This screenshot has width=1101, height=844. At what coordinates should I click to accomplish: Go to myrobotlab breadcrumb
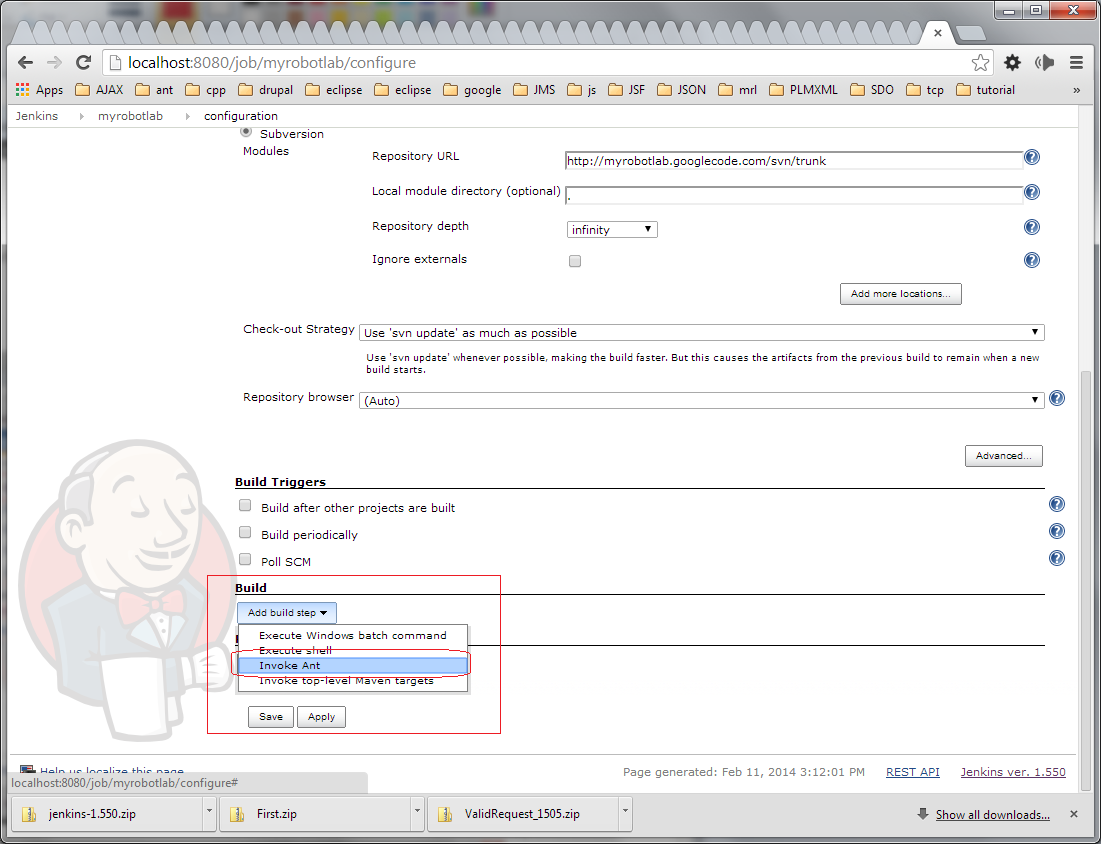(x=130, y=116)
